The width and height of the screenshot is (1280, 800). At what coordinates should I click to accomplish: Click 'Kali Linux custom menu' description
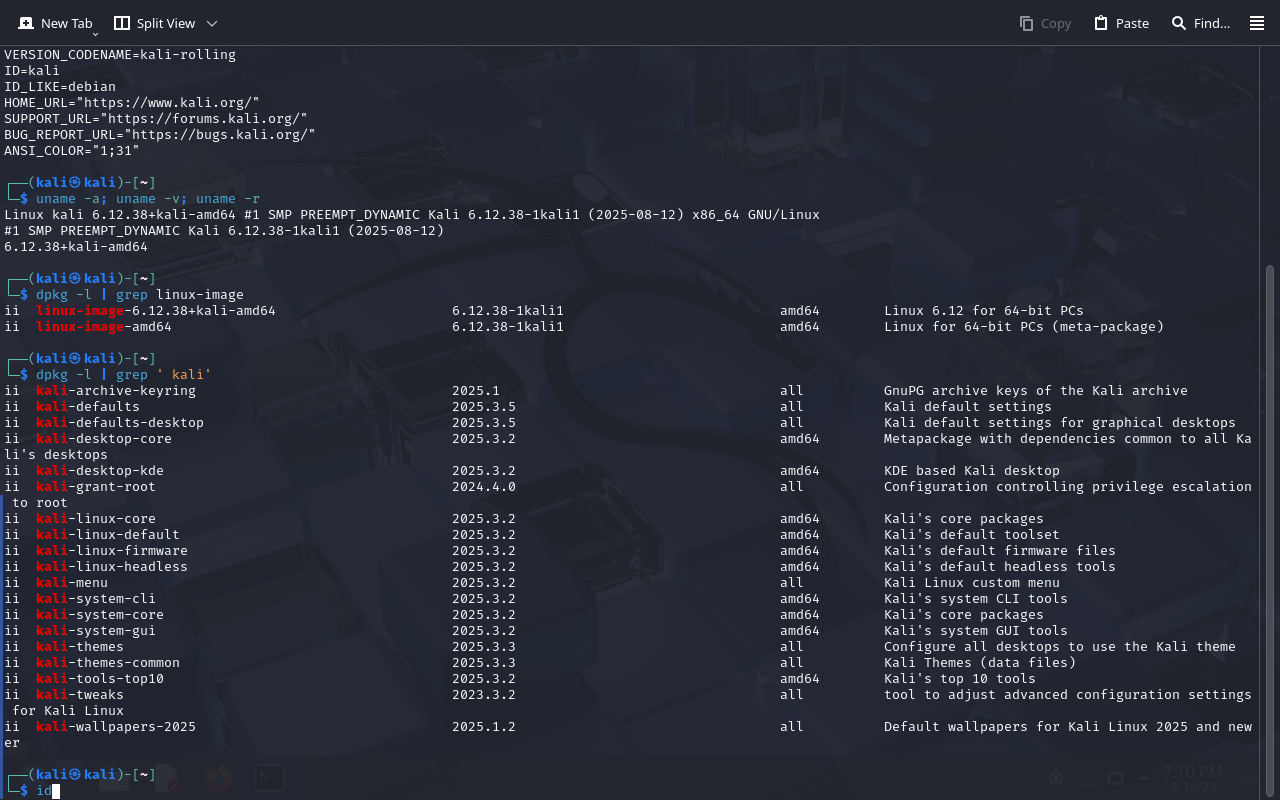tap(972, 583)
